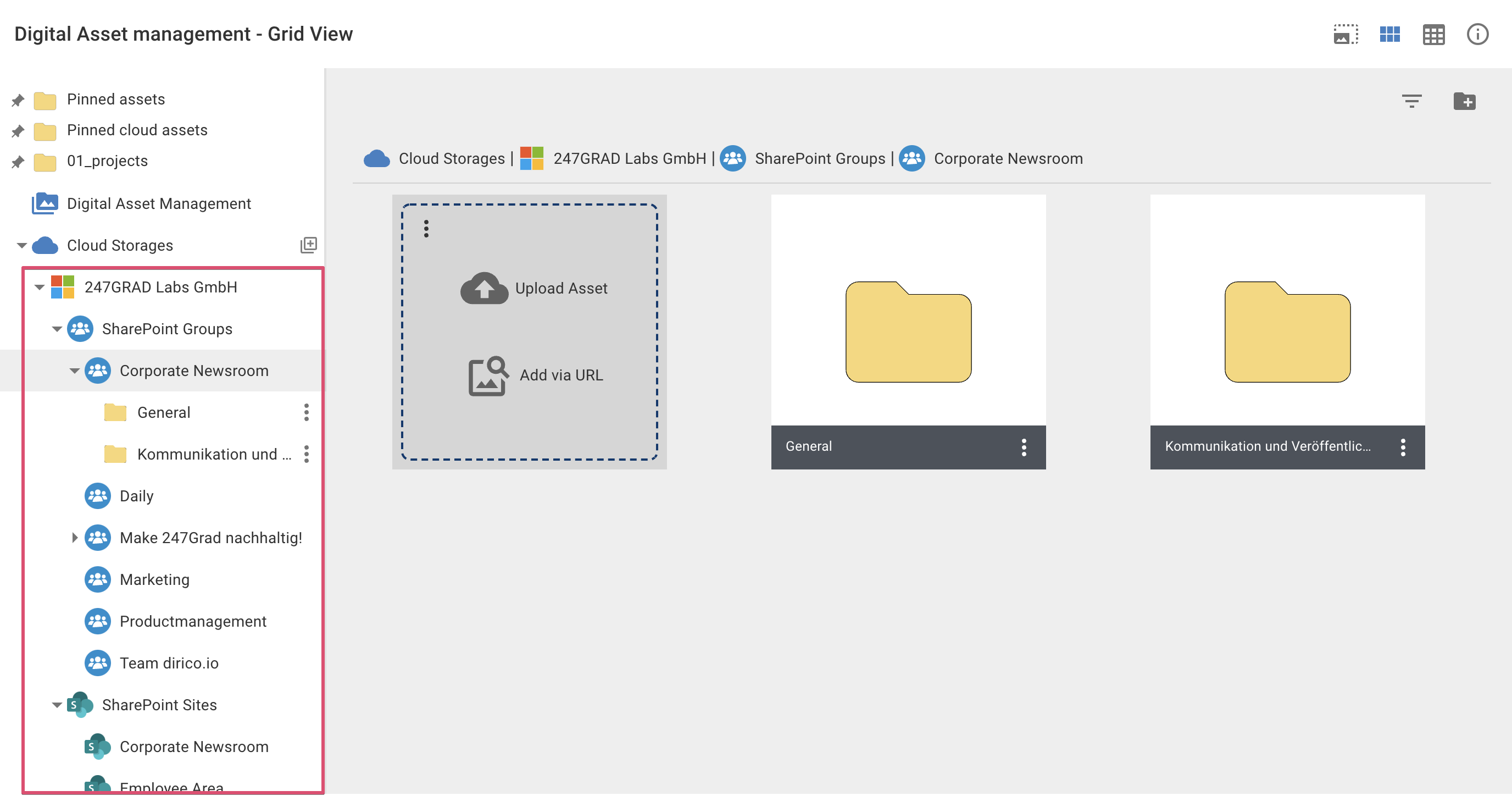Open the filter options icon

[x=1411, y=101]
